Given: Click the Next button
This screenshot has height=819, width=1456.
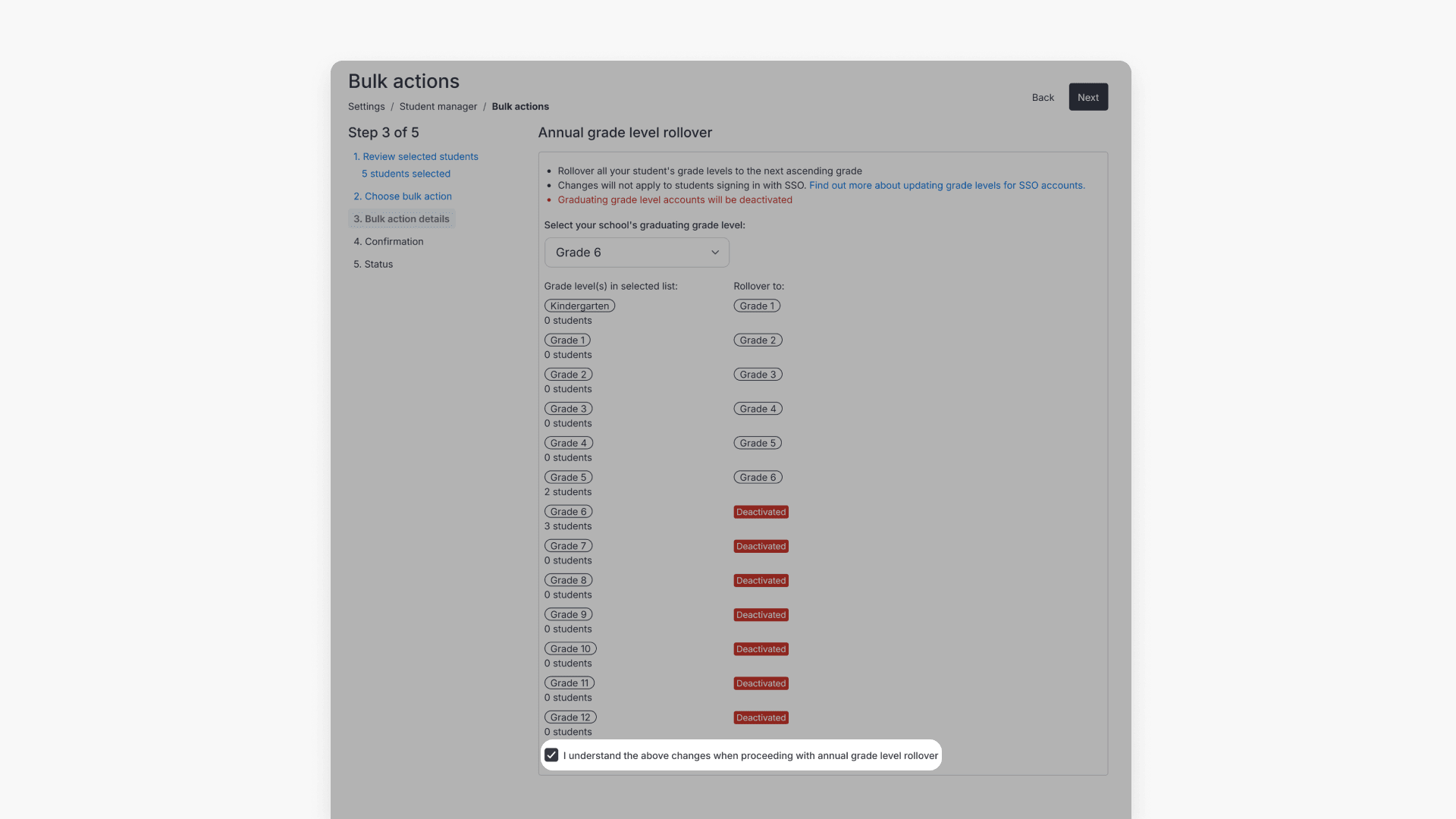Looking at the screenshot, I should click(1087, 96).
